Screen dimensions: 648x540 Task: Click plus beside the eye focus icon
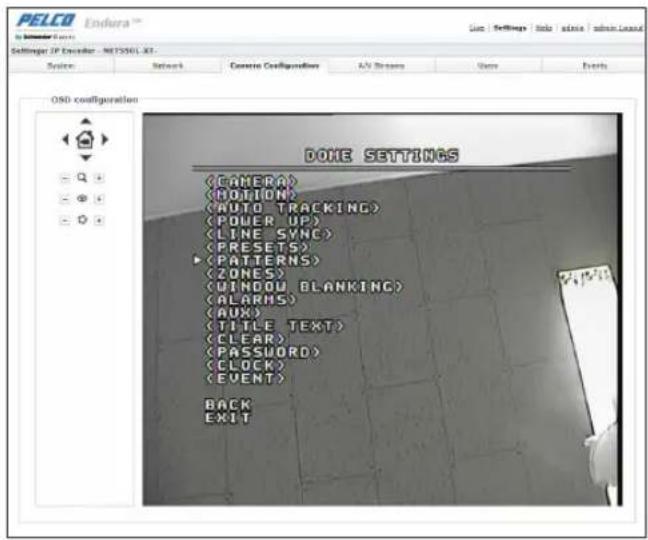(99, 199)
